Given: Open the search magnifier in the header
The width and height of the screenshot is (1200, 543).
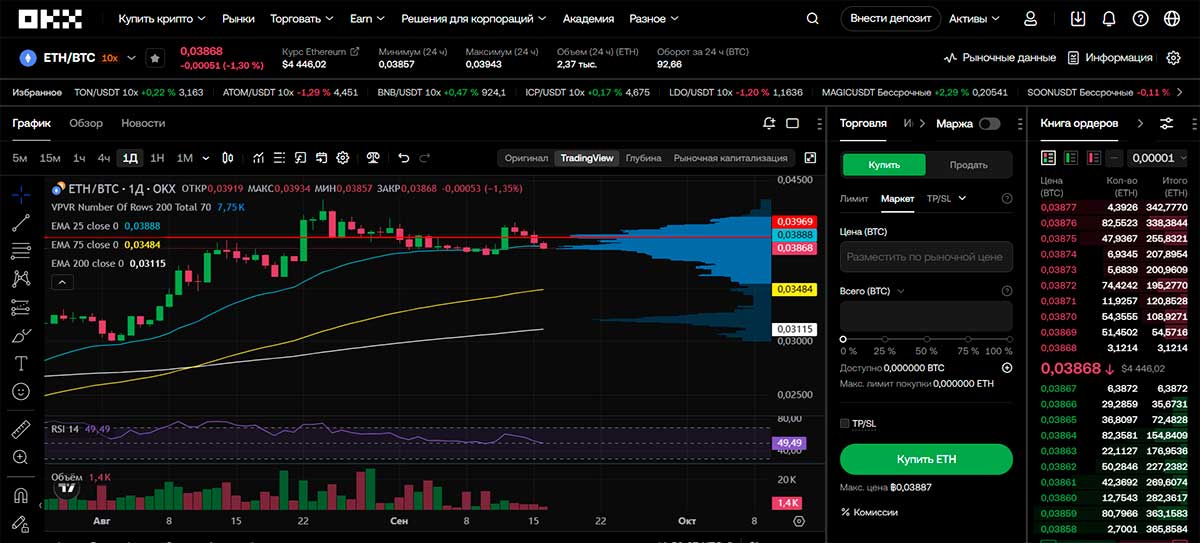Looking at the screenshot, I should 812,19.
